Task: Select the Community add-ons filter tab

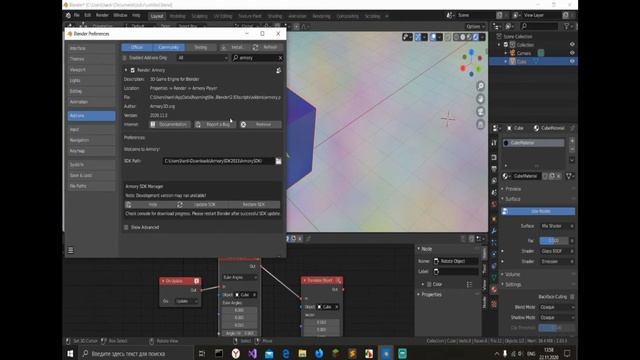Action: coord(169,47)
